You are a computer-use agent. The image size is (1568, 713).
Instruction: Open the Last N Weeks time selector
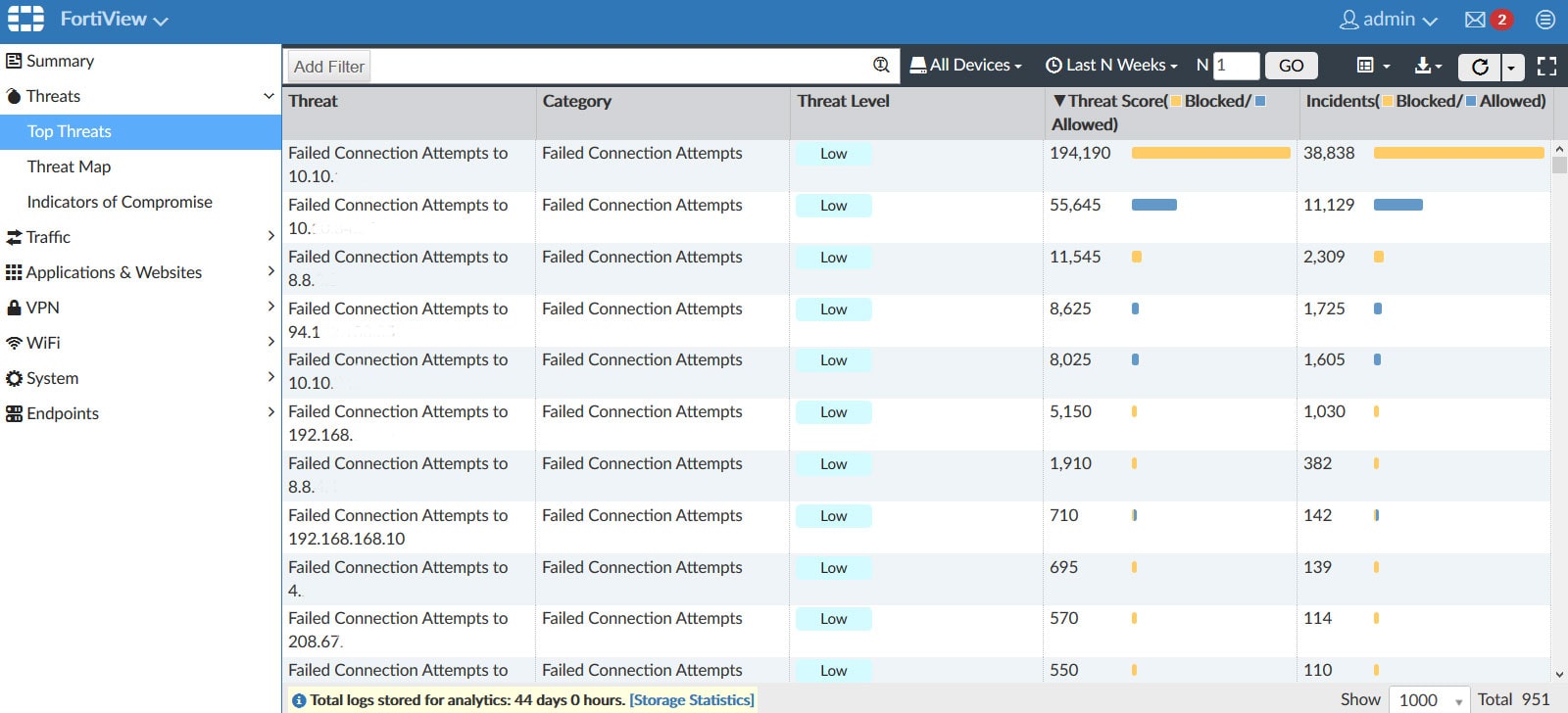[1111, 66]
